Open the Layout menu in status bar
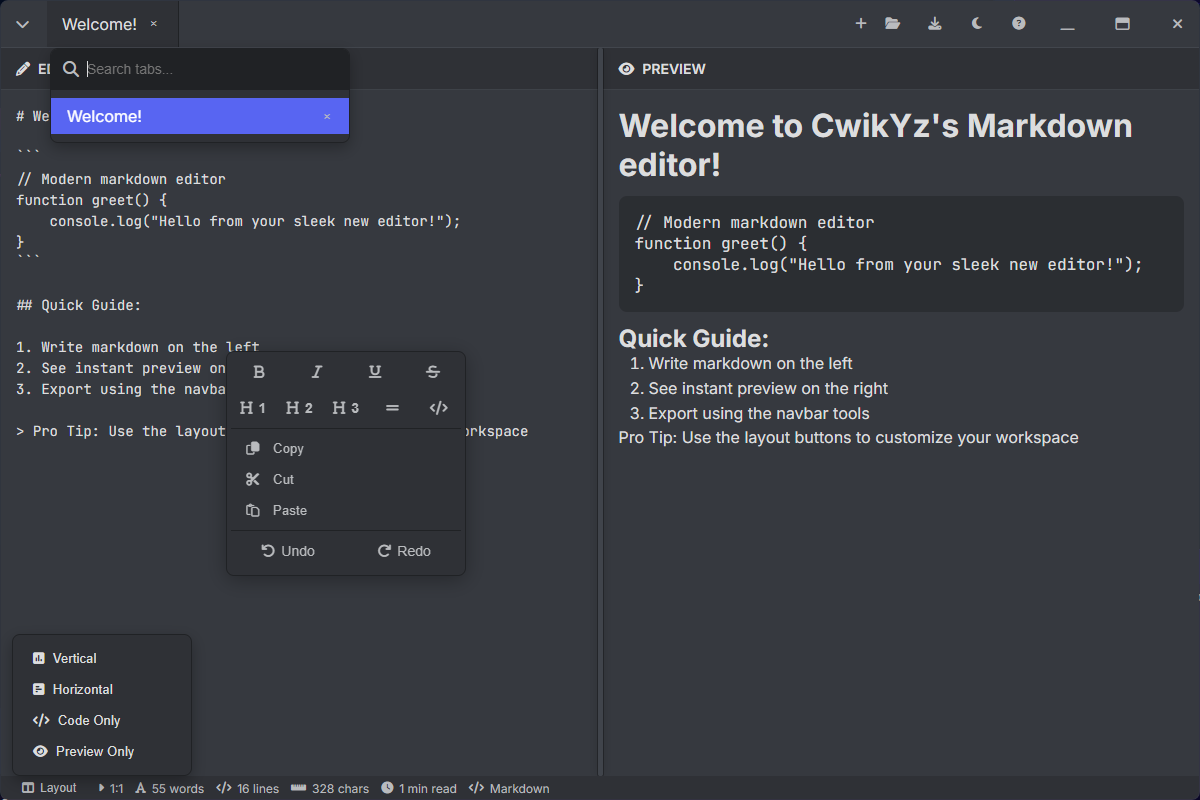This screenshot has width=1200, height=800. (49, 788)
